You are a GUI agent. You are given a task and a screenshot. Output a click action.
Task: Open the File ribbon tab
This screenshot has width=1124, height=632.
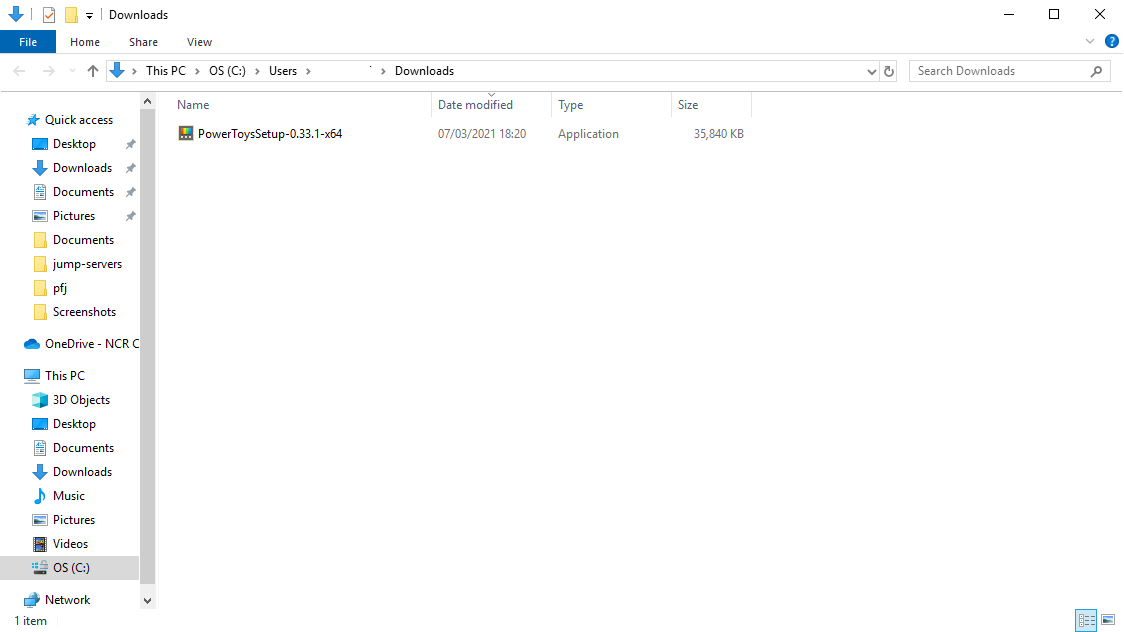[x=28, y=42]
